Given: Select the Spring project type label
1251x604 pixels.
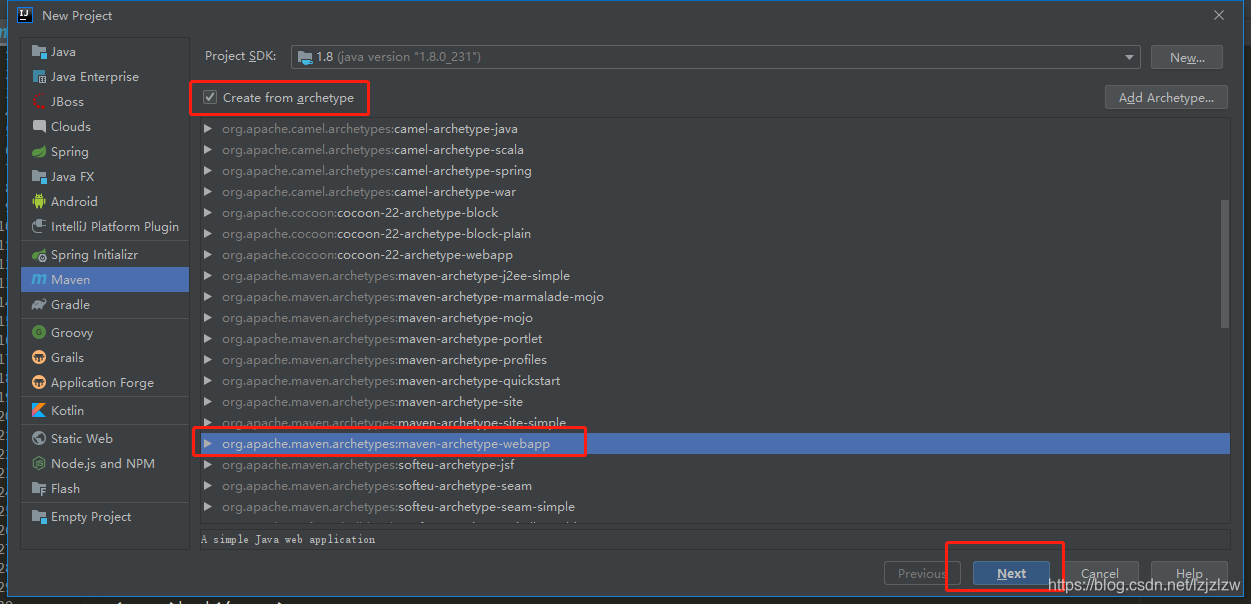Looking at the screenshot, I should tap(70, 152).
